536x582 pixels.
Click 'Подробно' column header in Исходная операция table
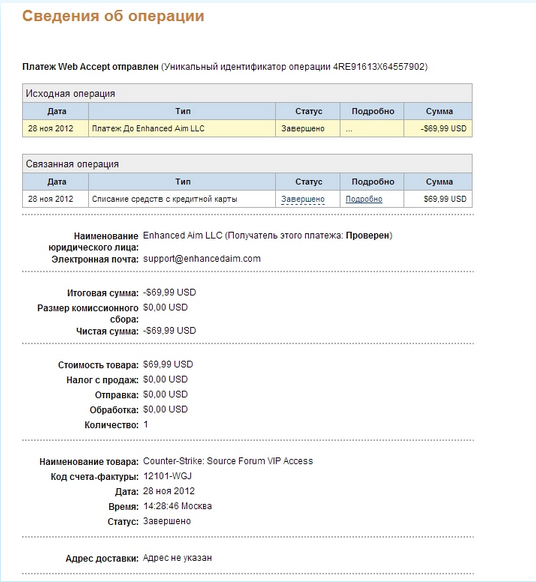click(x=373, y=111)
